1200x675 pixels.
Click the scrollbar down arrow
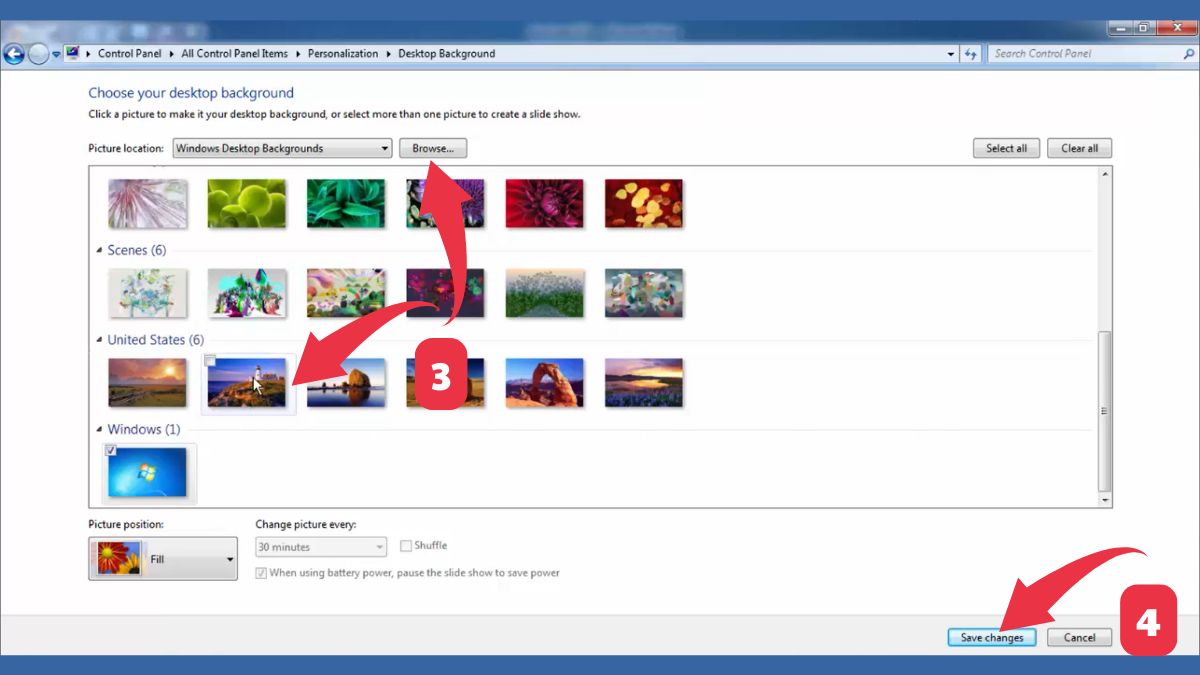coord(1106,499)
